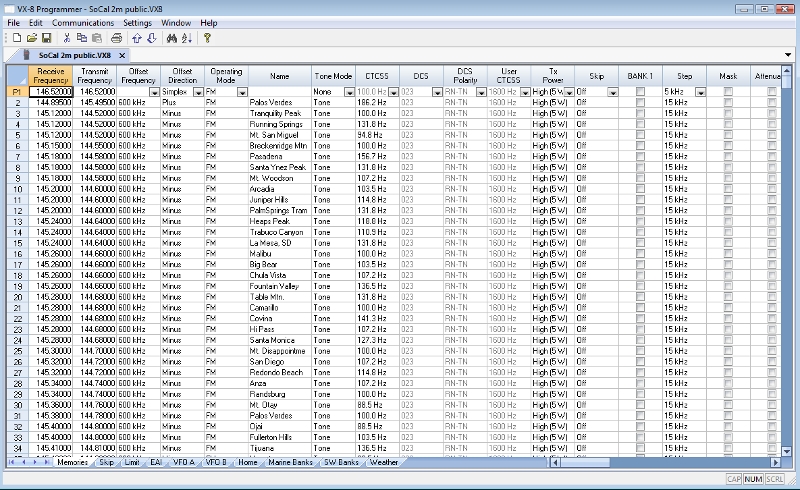Screen dimensions: 800x490
Task: Click the New file toolbar icon
Action: pos(17,38)
